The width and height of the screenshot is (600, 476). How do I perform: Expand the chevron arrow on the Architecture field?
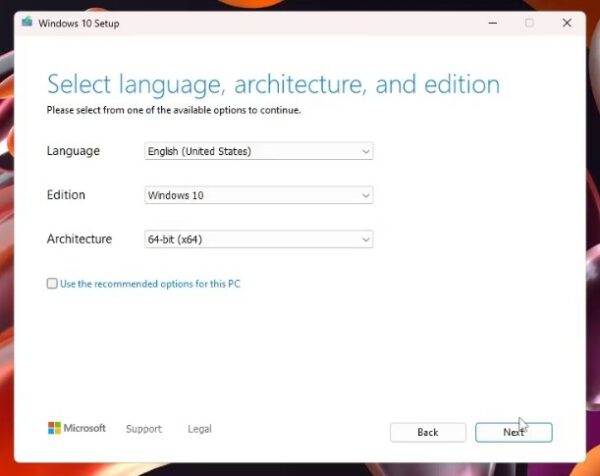click(365, 239)
